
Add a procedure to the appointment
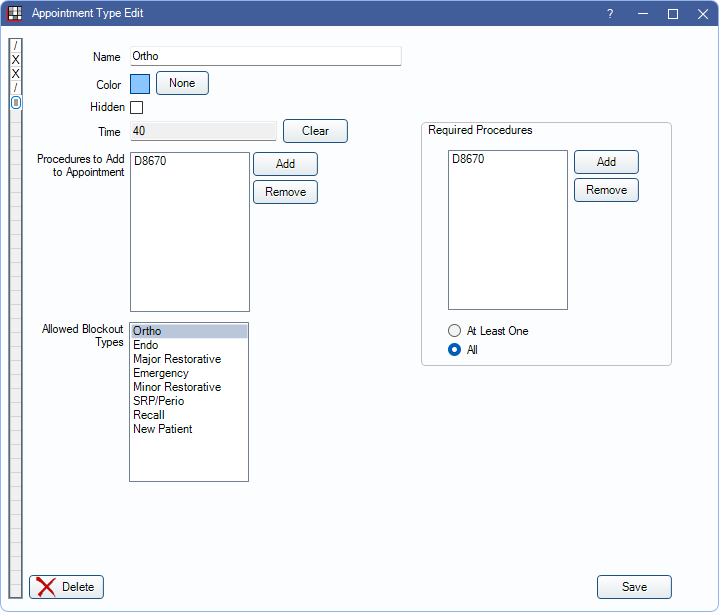[285, 164]
